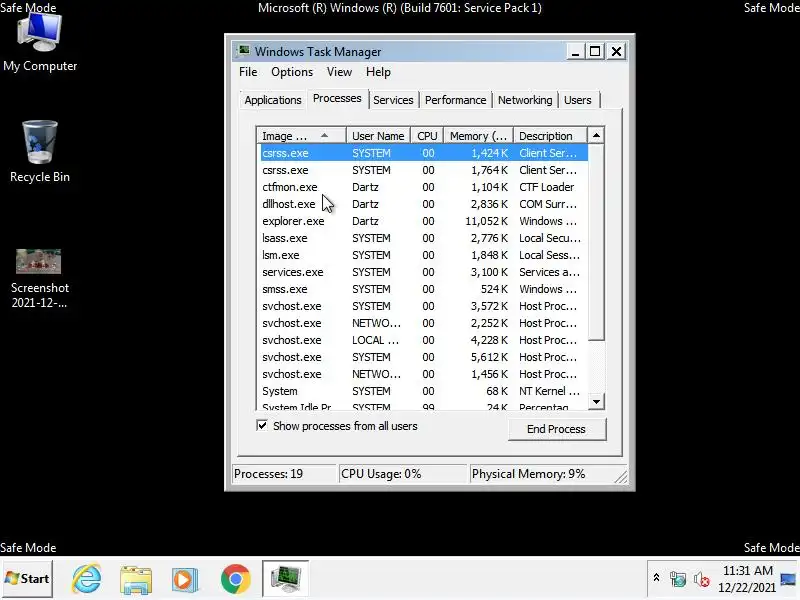Screen dimensions: 800x600
Task: Switch to the Users tab
Action: [x=578, y=100]
